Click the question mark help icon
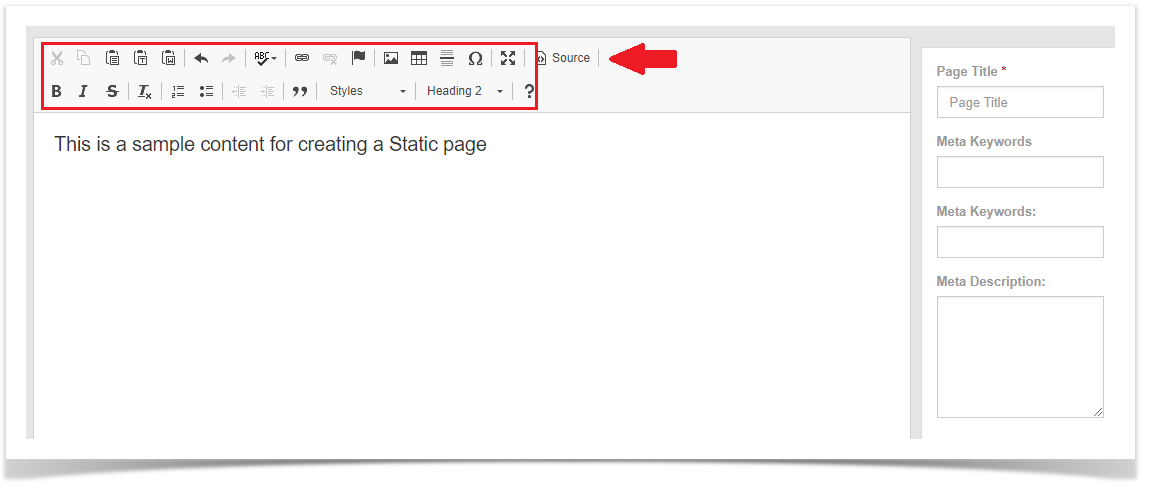This screenshot has width=1149, height=488. (x=529, y=92)
